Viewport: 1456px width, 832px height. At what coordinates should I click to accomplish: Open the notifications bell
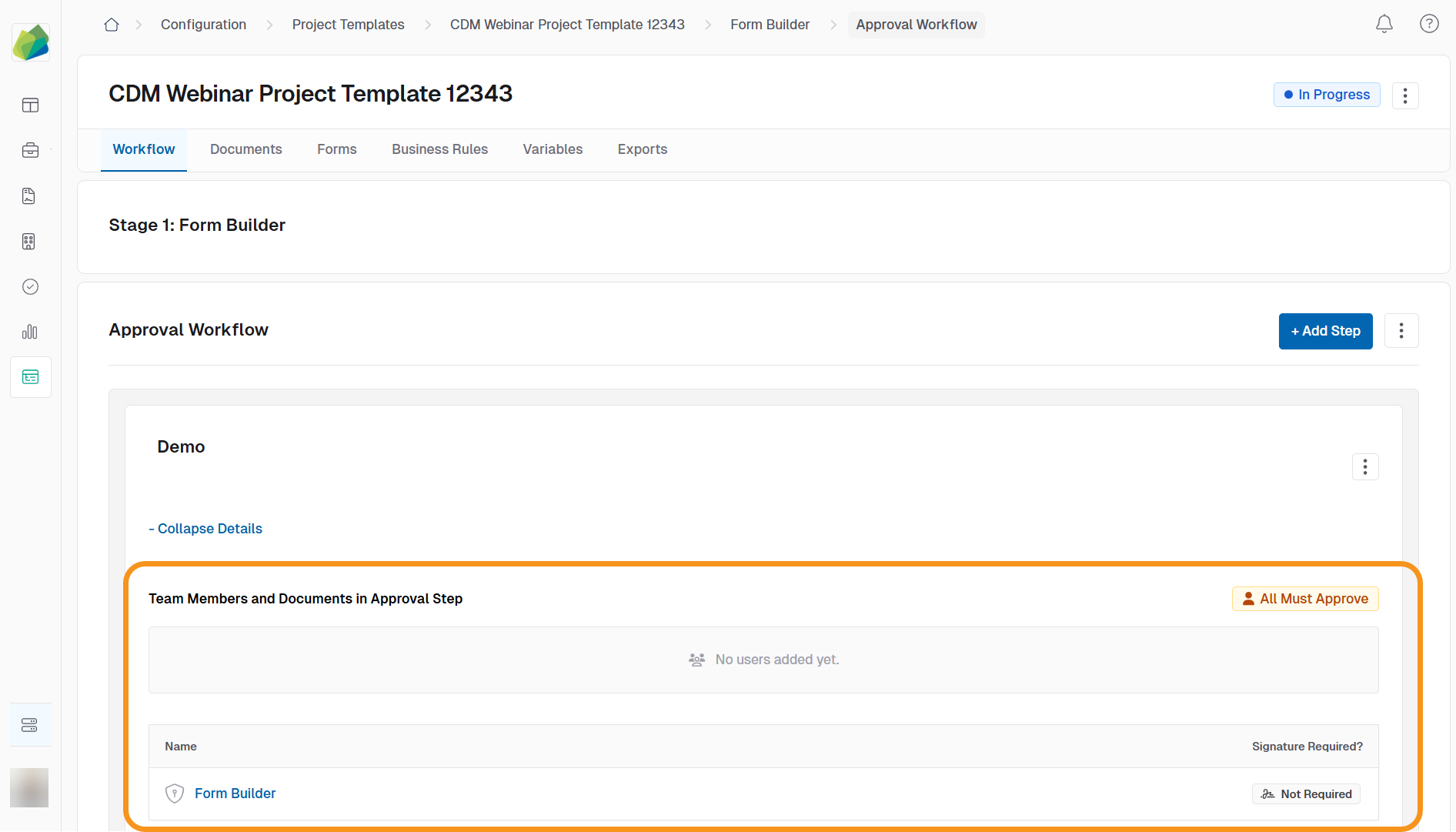pyautogui.click(x=1384, y=24)
